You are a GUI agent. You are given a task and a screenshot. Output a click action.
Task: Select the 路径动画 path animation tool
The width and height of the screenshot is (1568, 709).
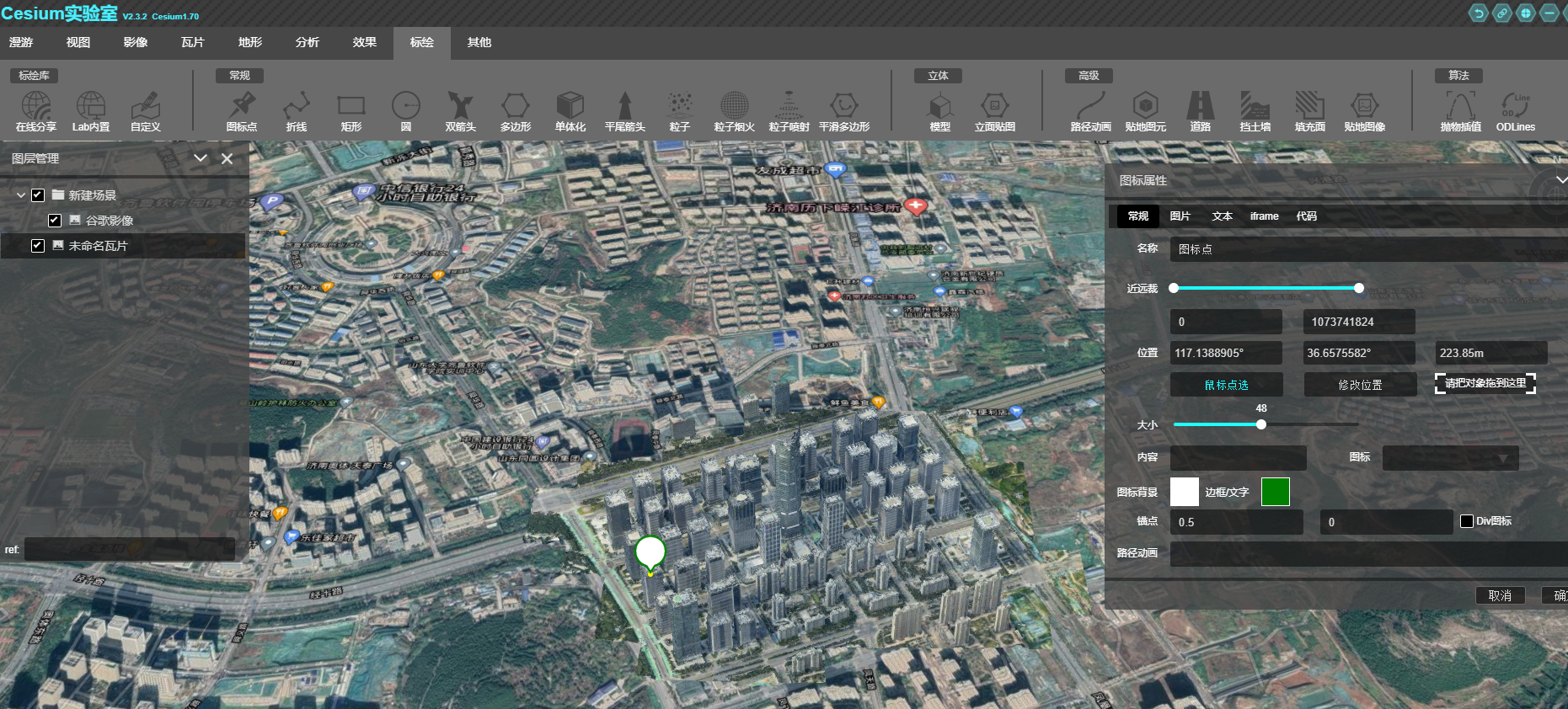pyautogui.click(x=1091, y=112)
